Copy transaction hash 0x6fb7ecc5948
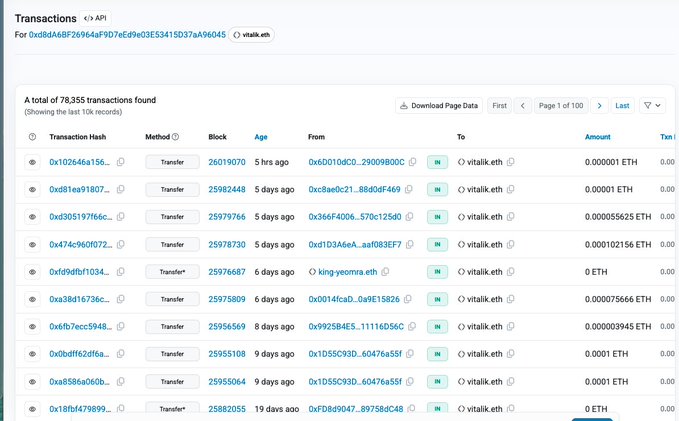The width and height of the screenshot is (679, 421). tap(121, 326)
